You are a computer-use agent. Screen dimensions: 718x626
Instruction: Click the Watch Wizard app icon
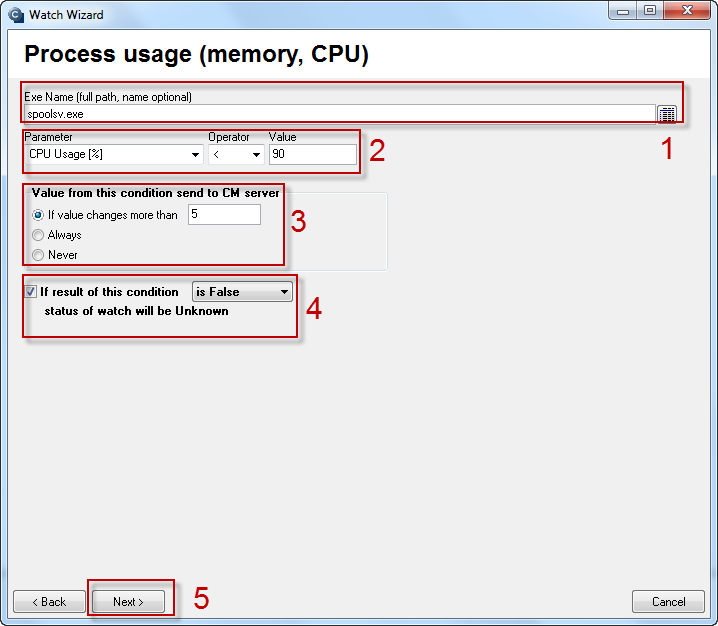click(16, 15)
